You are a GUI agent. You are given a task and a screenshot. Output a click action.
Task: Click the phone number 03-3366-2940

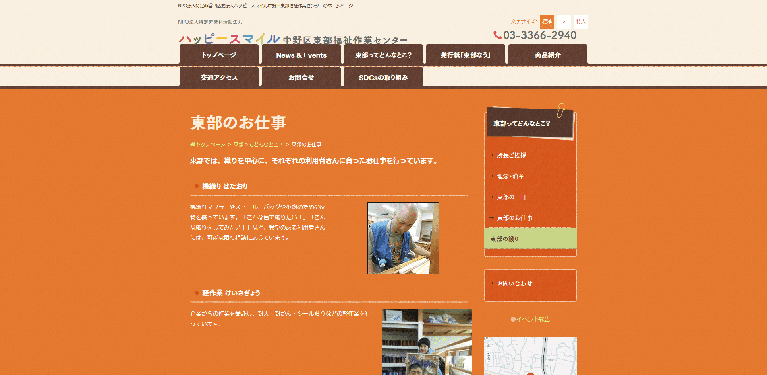click(x=540, y=35)
